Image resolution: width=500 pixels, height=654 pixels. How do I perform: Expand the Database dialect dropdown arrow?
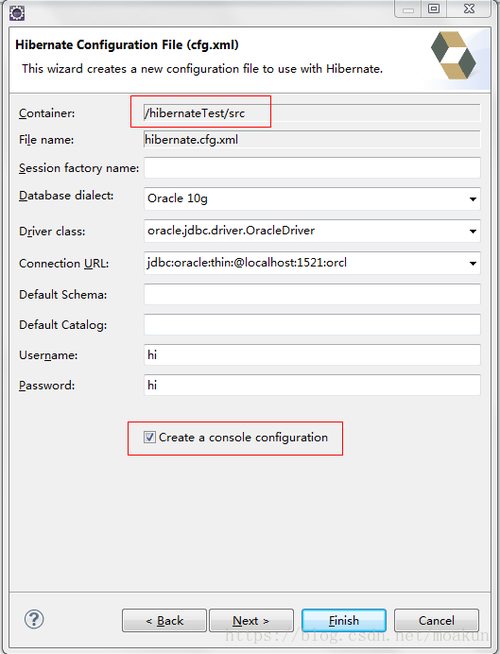tap(472, 199)
